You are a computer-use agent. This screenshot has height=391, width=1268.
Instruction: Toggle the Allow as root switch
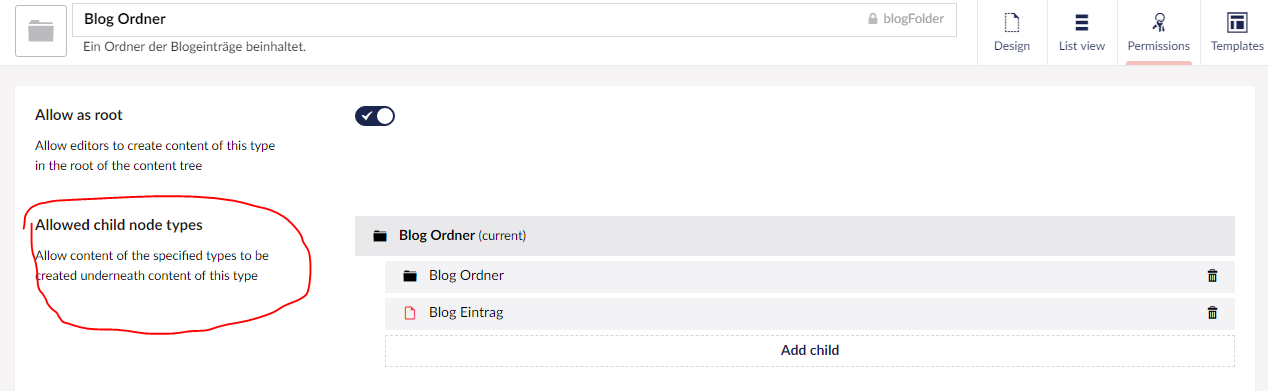point(375,116)
